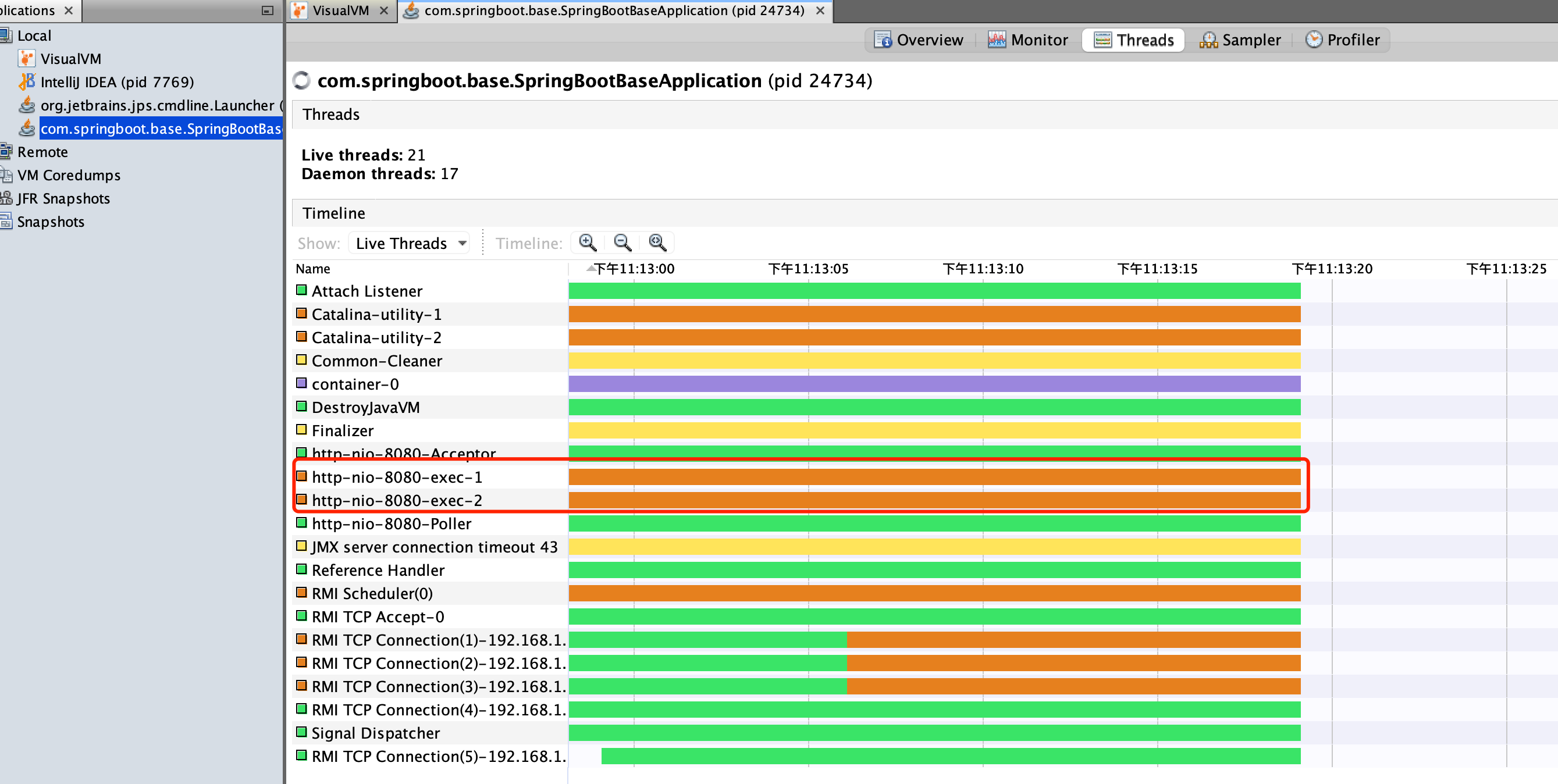Close the Applications panel tab
Image resolution: width=1558 pixels, height=784 pixels.
coord(68,11)
